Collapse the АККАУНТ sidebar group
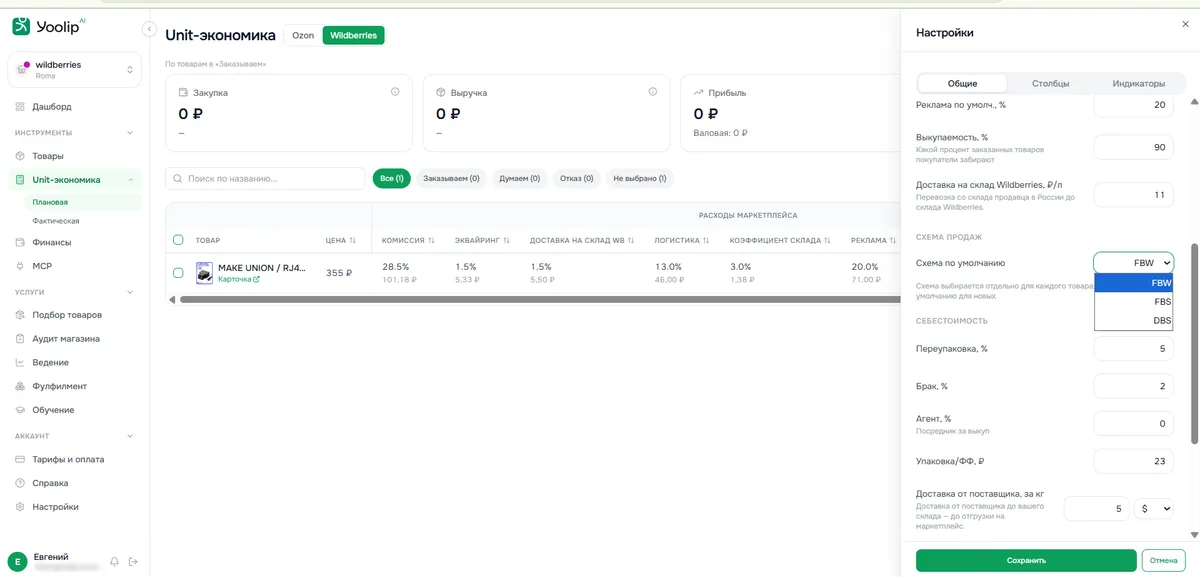This screenshot has width=1200, height=577. pos(129,436)
